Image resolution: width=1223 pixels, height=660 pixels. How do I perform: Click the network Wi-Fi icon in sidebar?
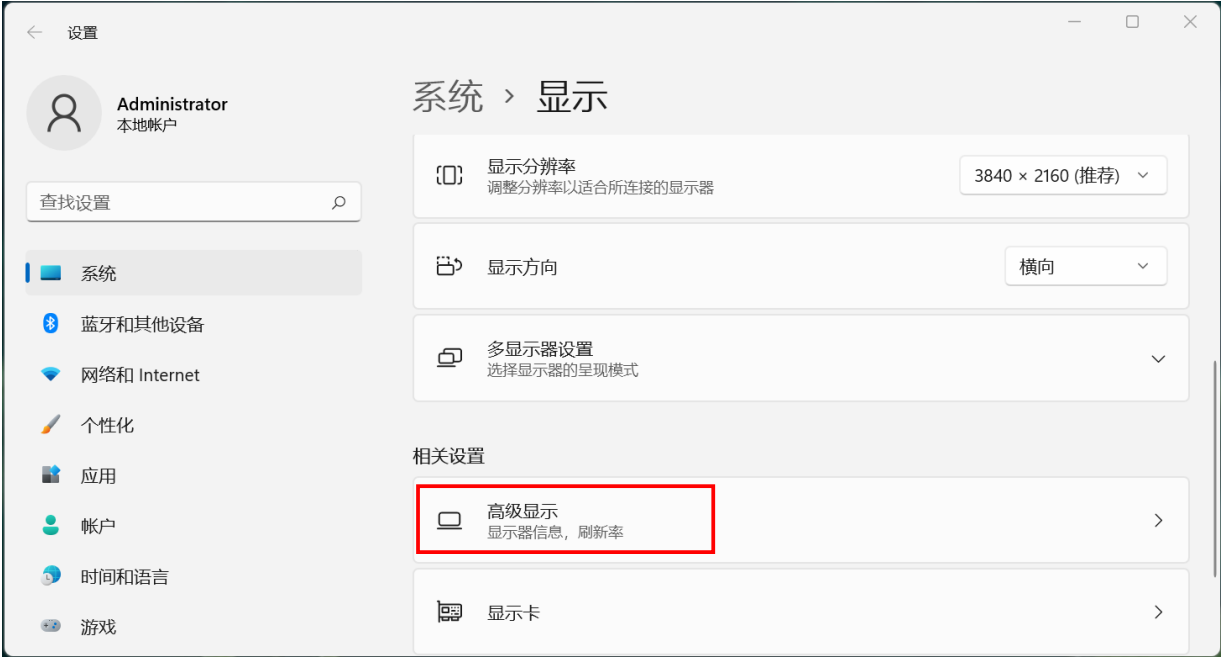pyautogui.click(x=51, y=375)
